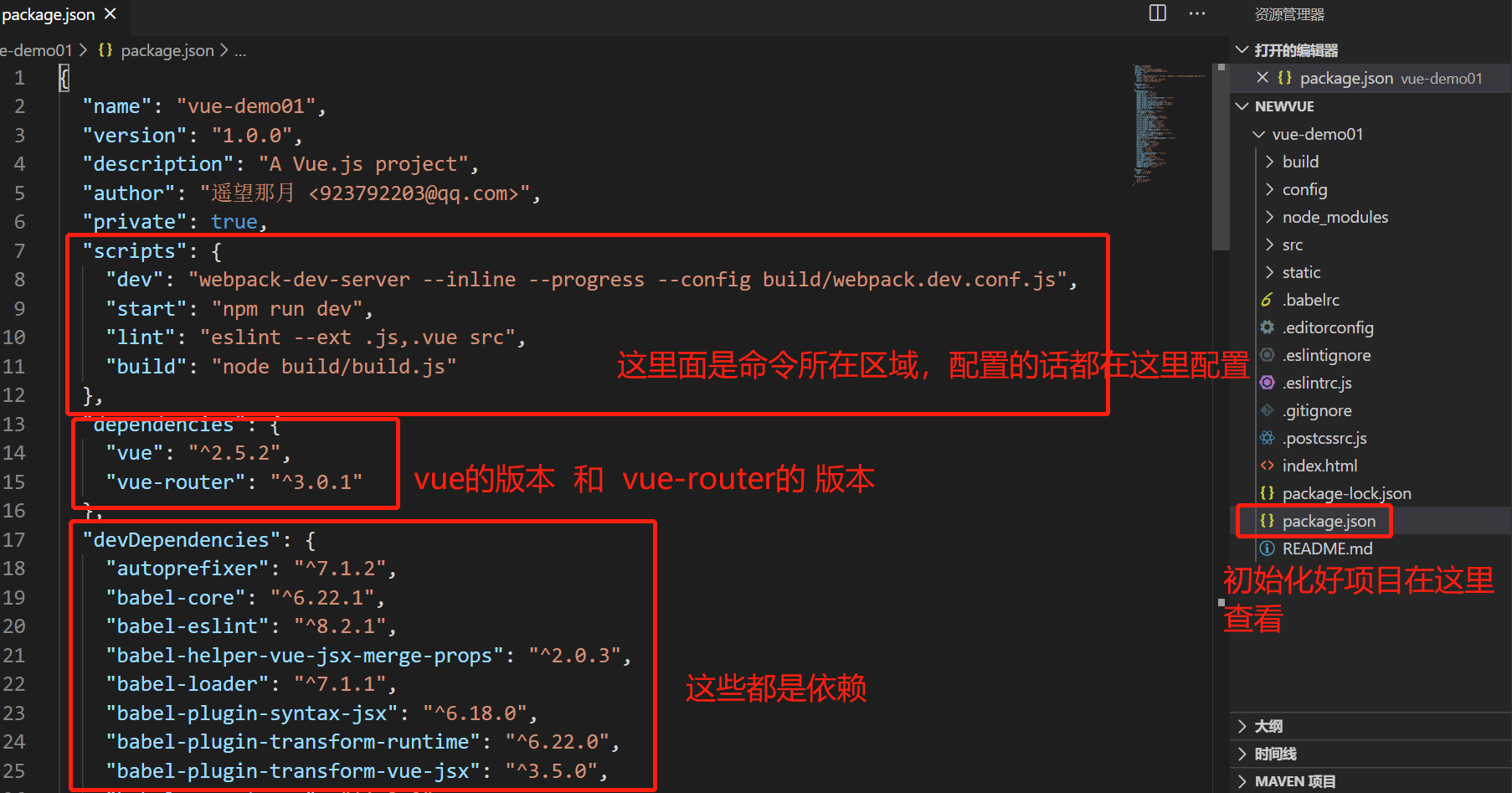This screenshot has width=1512, height=793.
Task: Click the code minimap preview
Action: pyautogui.click(x=1169, y=124)
